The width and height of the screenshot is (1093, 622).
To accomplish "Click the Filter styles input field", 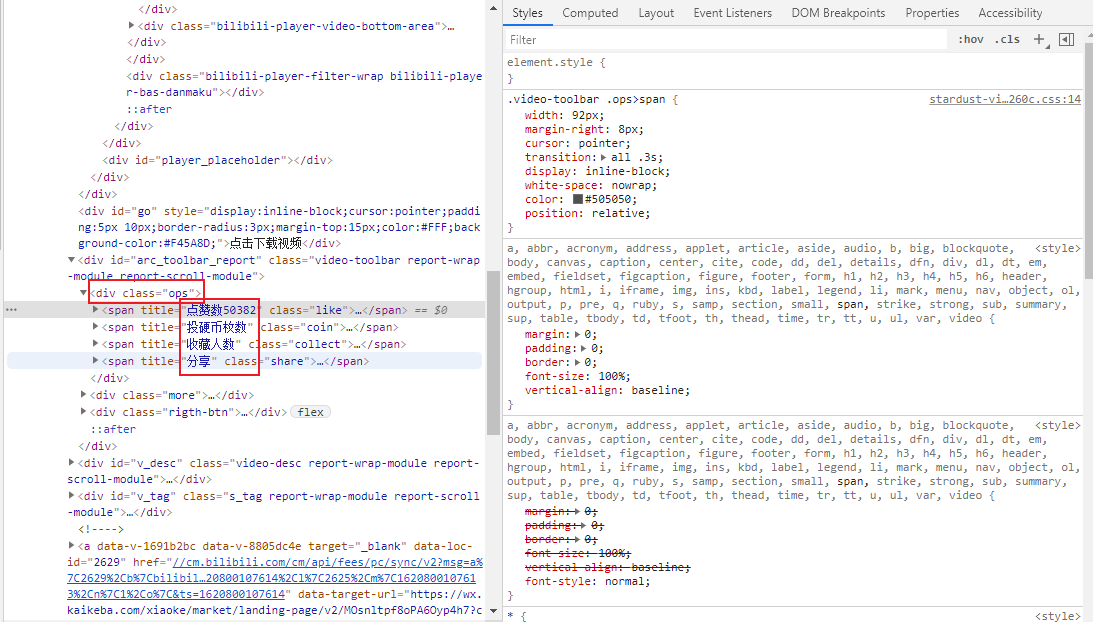I will click(725, 40).
